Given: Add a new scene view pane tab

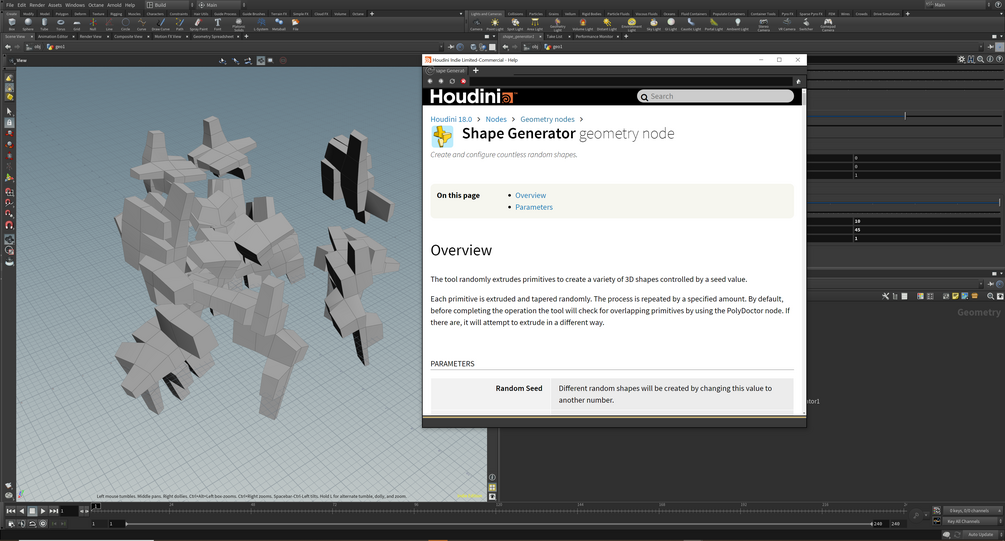Looking at the screenshot, I should (246, 37).
